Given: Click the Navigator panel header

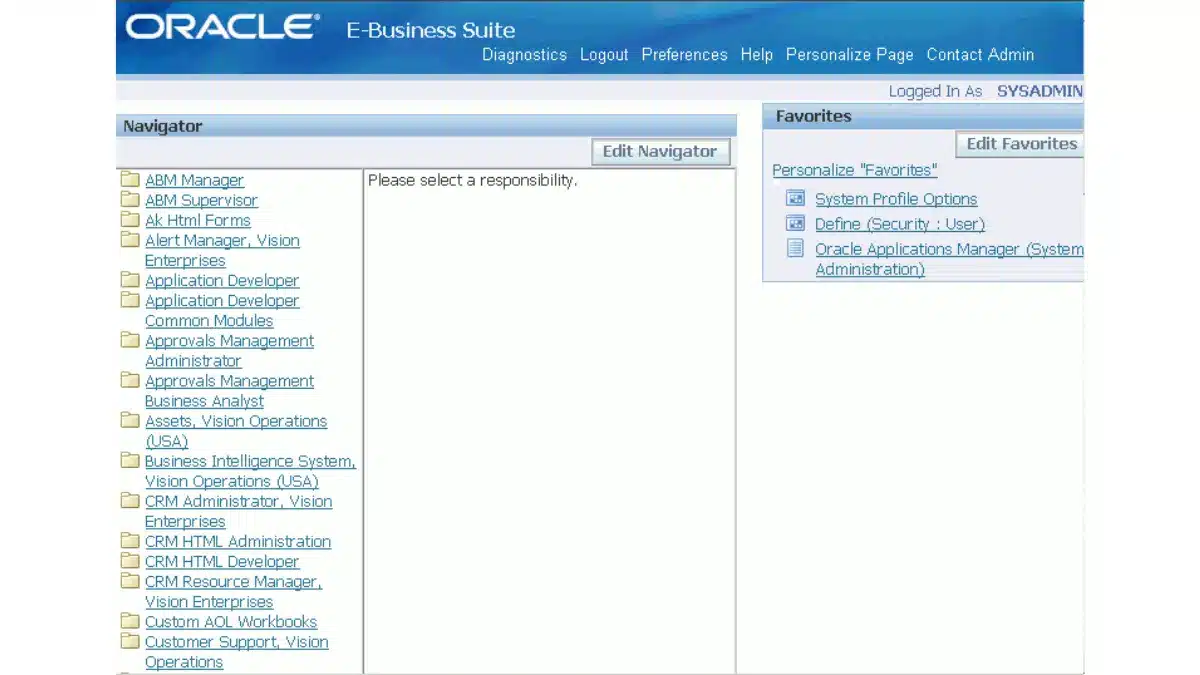Looking at the screenshot, I should pyautogui.click(x=427, y=126).
